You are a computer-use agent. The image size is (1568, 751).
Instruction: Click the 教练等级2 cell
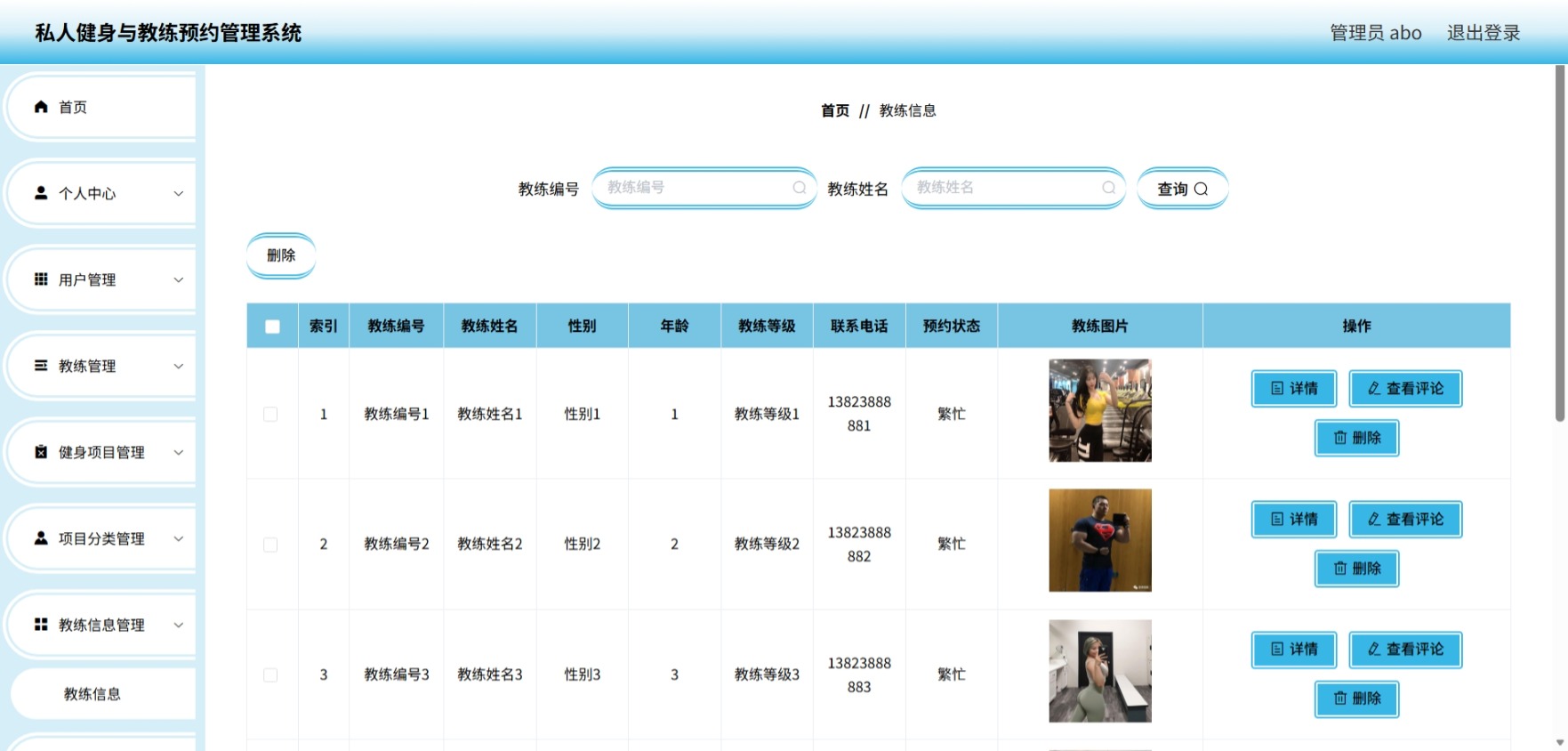tap(767, 544)
